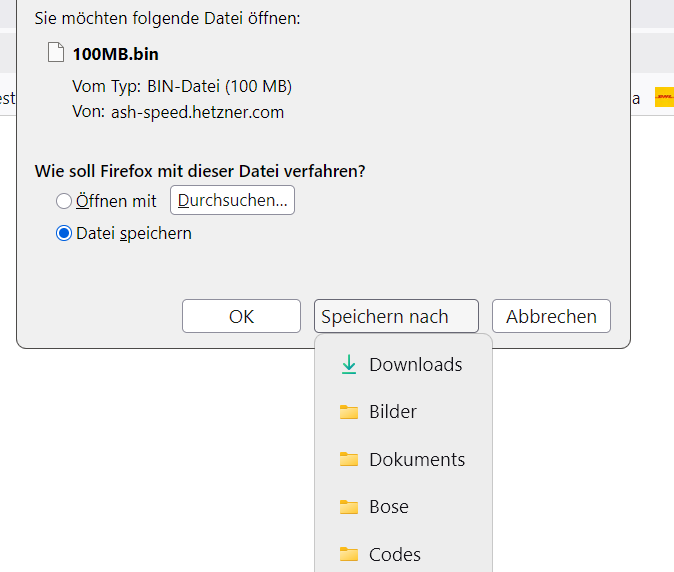Click the Dokuments folder icon
The image size is (674, 572).
[348, 460]
